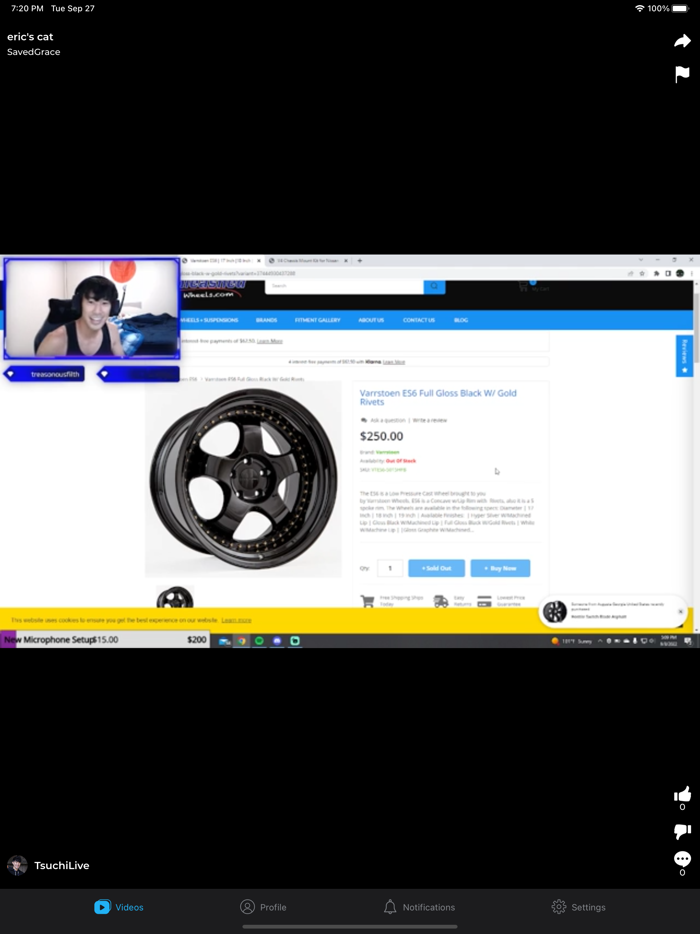
Task: Open the ABOUT US menu item
Action: click(x=371, y=320)
